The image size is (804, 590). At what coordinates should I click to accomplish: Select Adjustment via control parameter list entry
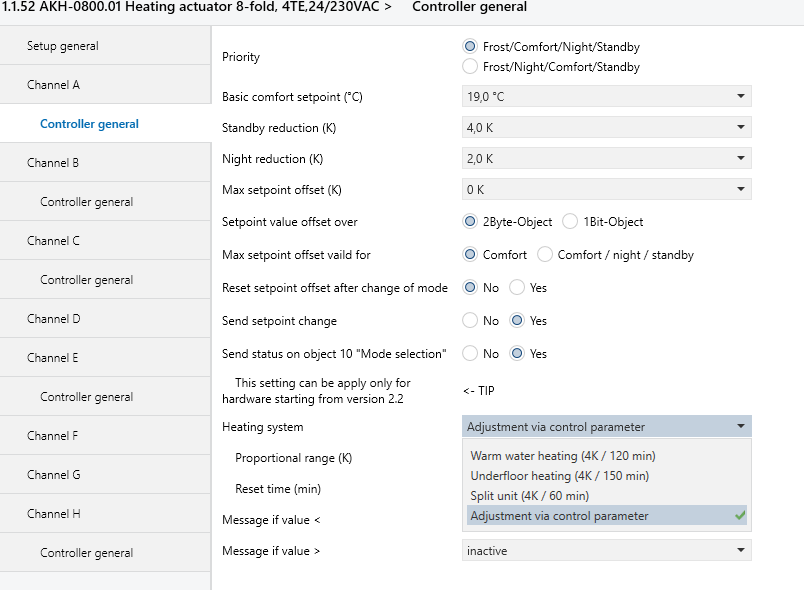tap(559, 516)
